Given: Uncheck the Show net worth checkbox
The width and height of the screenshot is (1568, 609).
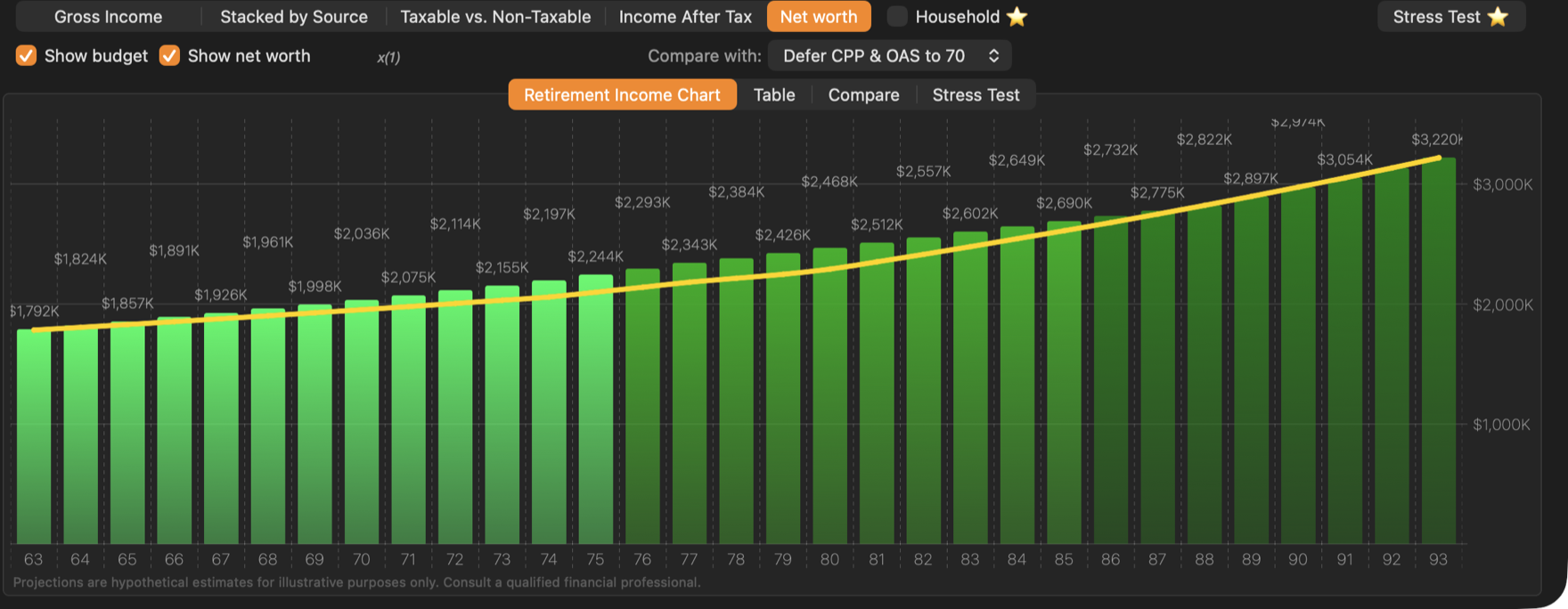Looking at the screenshot, I should tap(169, 56).
